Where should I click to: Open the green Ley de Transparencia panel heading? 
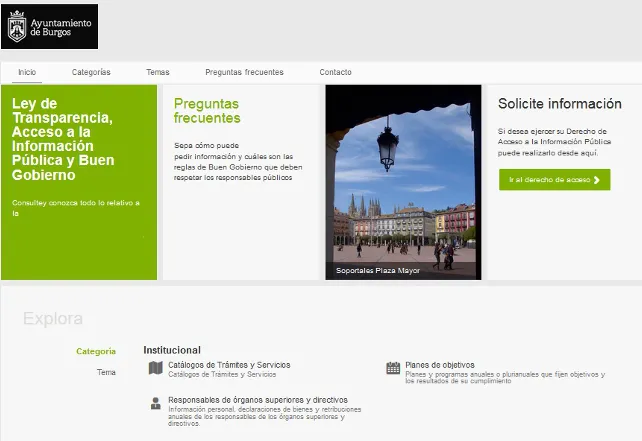(63, 139)
